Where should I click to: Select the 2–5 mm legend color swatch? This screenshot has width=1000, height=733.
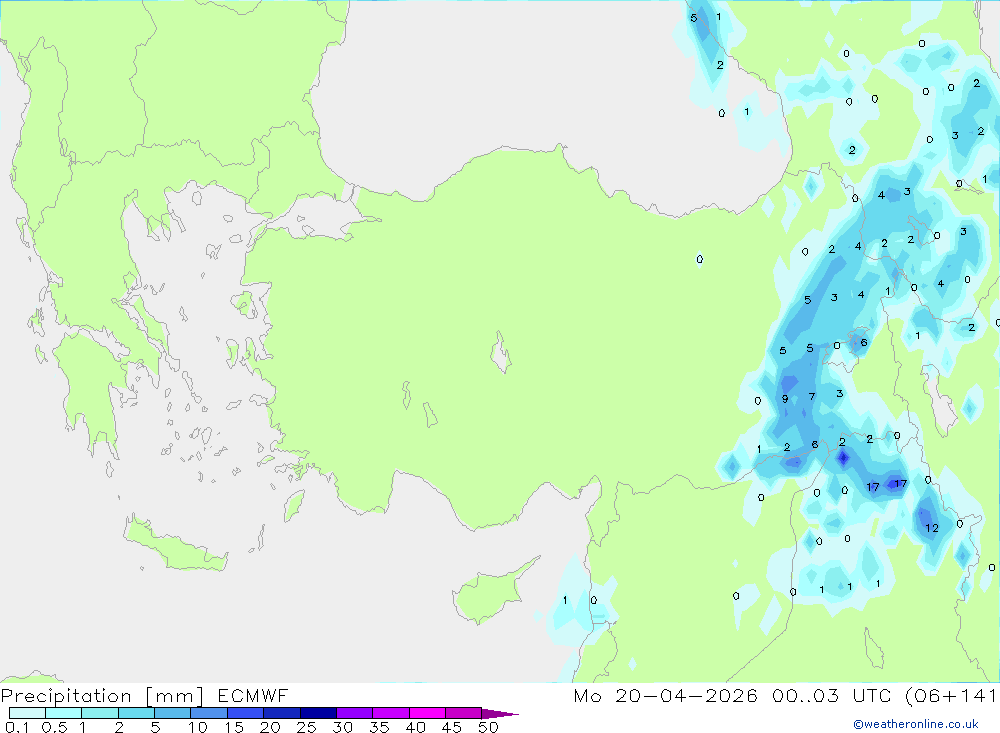[136, 713]
